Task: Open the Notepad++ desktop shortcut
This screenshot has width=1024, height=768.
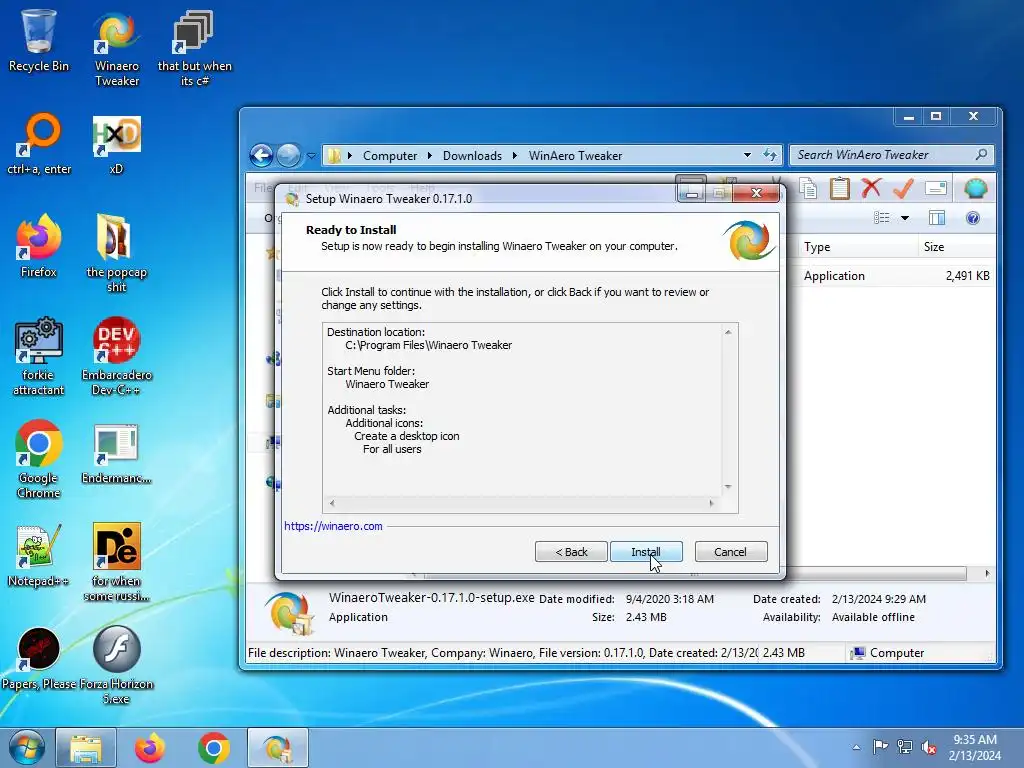Action: pyautogui.click(x=38, y=555)
